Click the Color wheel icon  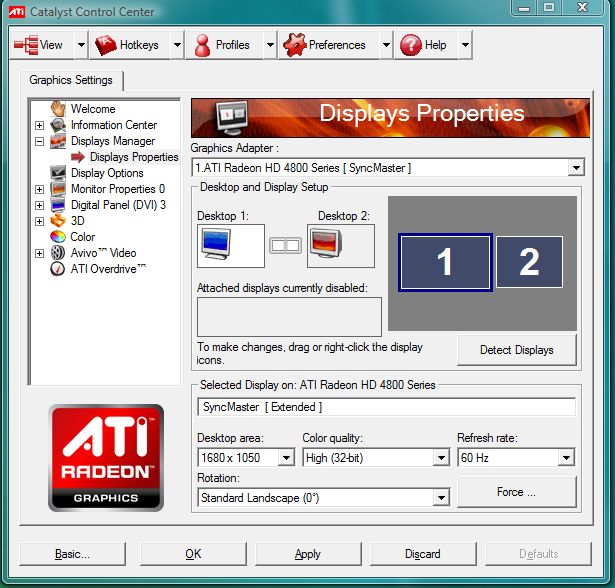[58, 237]
